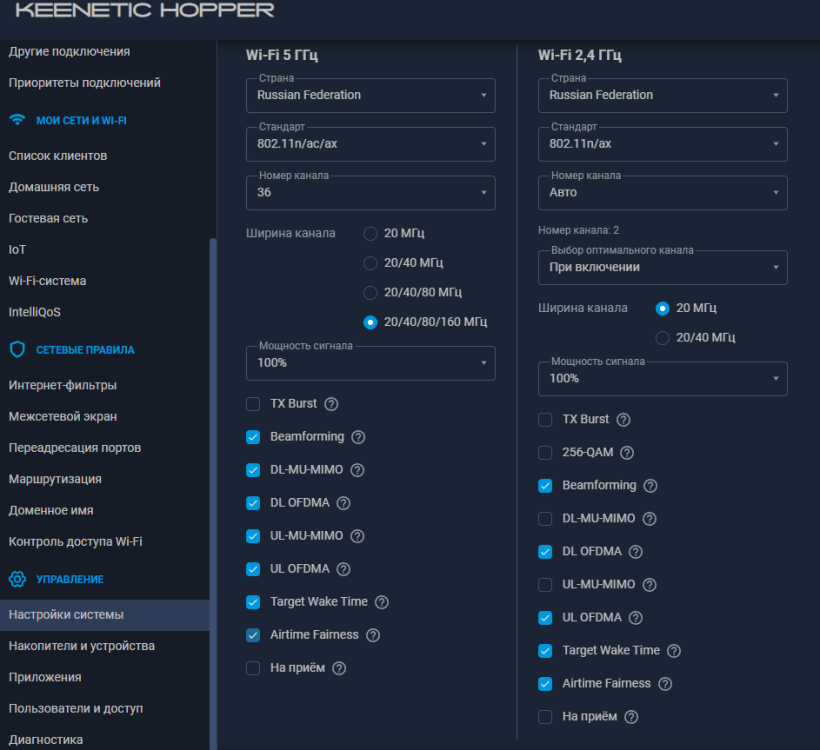Disable Beamforming on Wi-Fi 2,4 ГГц

pos(545,486)
